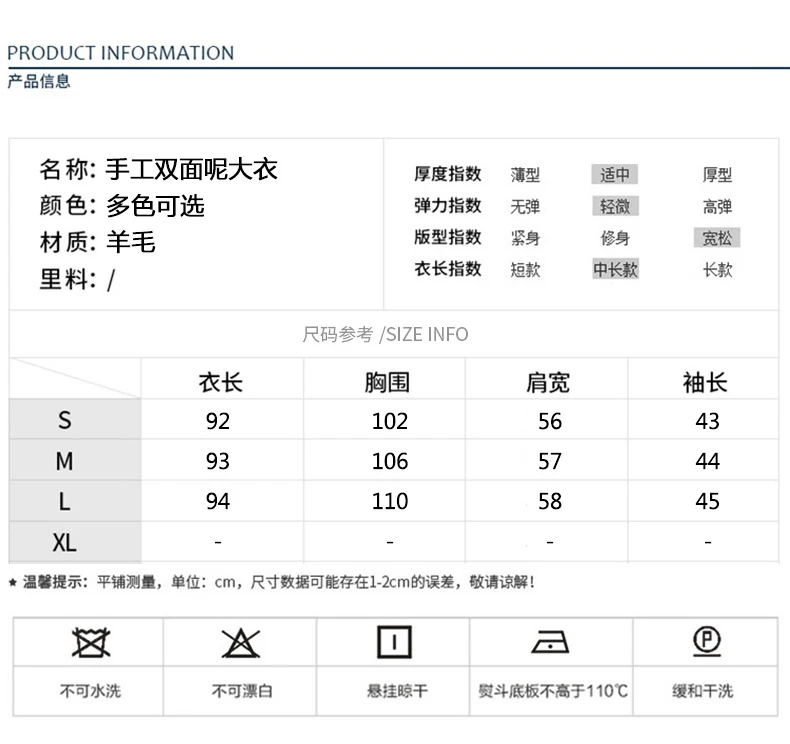Select the 高弹 elasticity option
The height and width of the screenshot is (744, 790).
click(717, 207)
